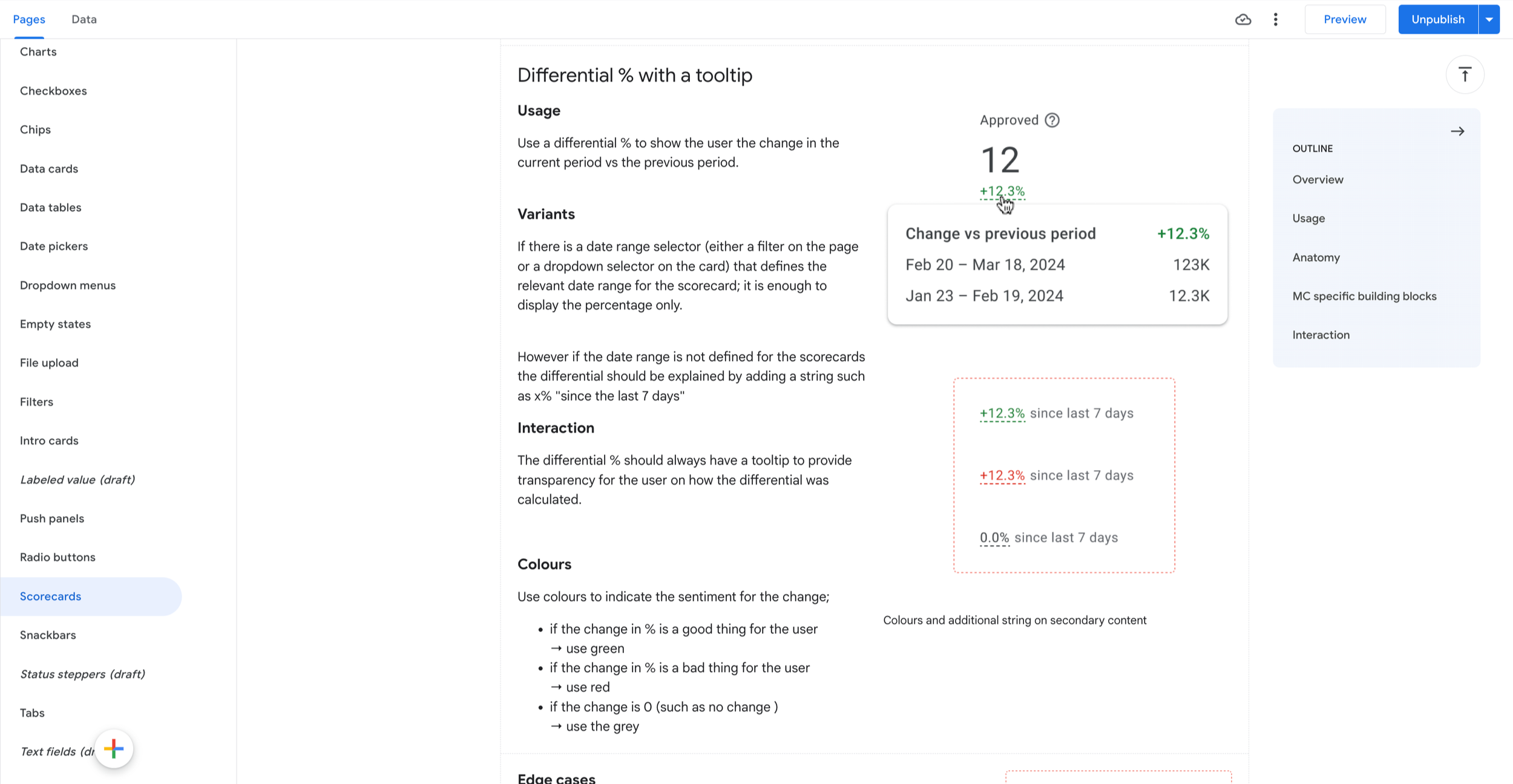Navigate to Overview in the outline

1318,180
